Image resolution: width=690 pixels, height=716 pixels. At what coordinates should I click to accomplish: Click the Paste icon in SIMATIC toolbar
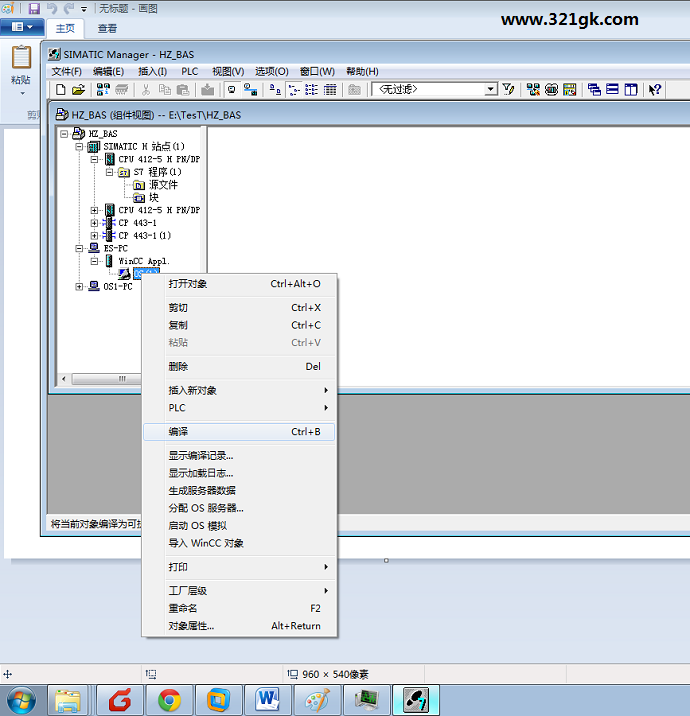coord(183,90)
